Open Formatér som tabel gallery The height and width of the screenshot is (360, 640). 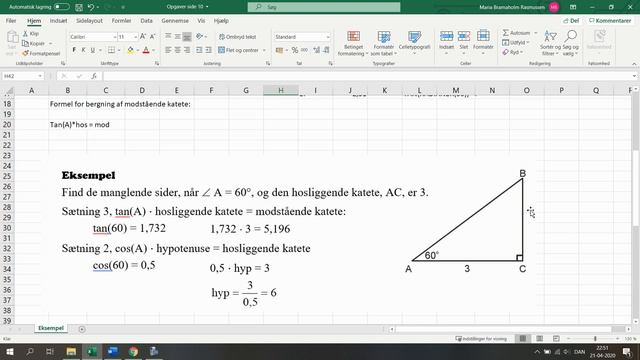pos(384,43)
